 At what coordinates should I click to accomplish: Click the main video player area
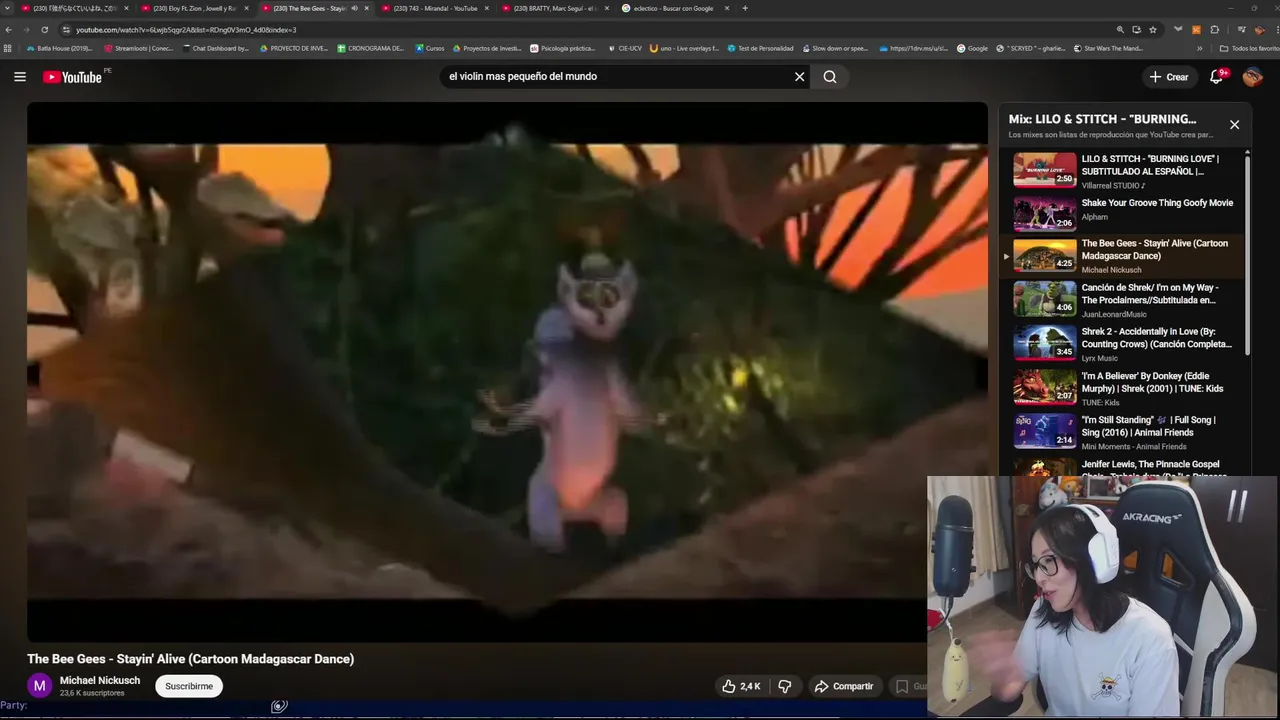coord(507,372)
